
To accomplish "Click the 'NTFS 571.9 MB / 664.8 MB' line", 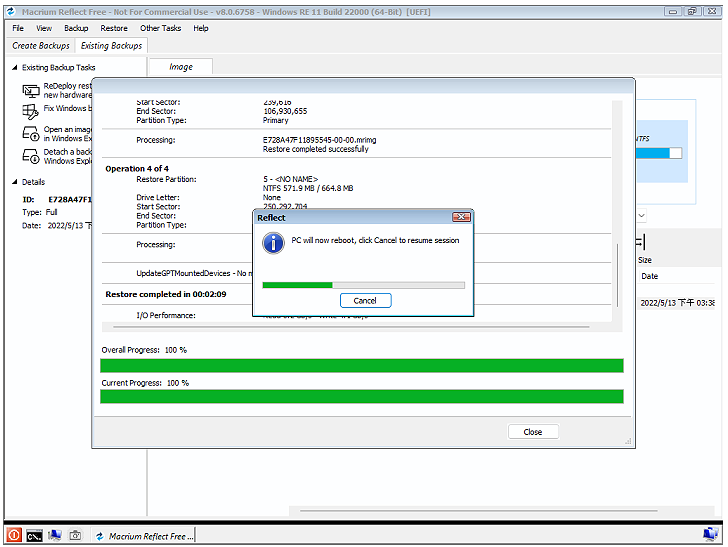I will (308, 188).
